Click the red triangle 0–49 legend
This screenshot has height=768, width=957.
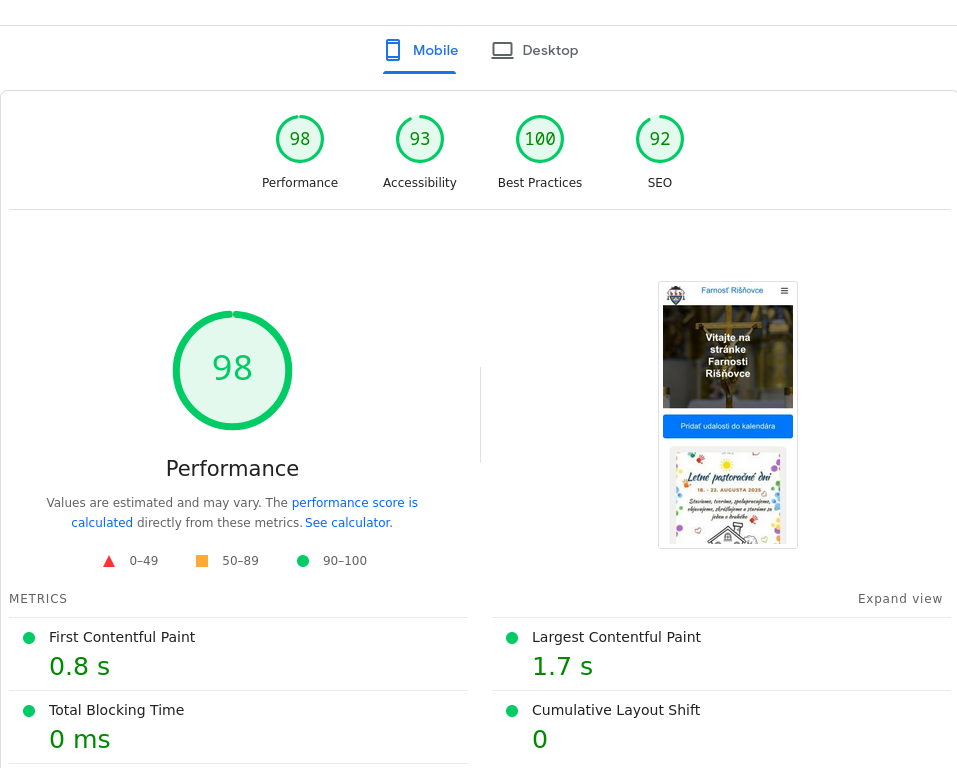coord(109,561)
